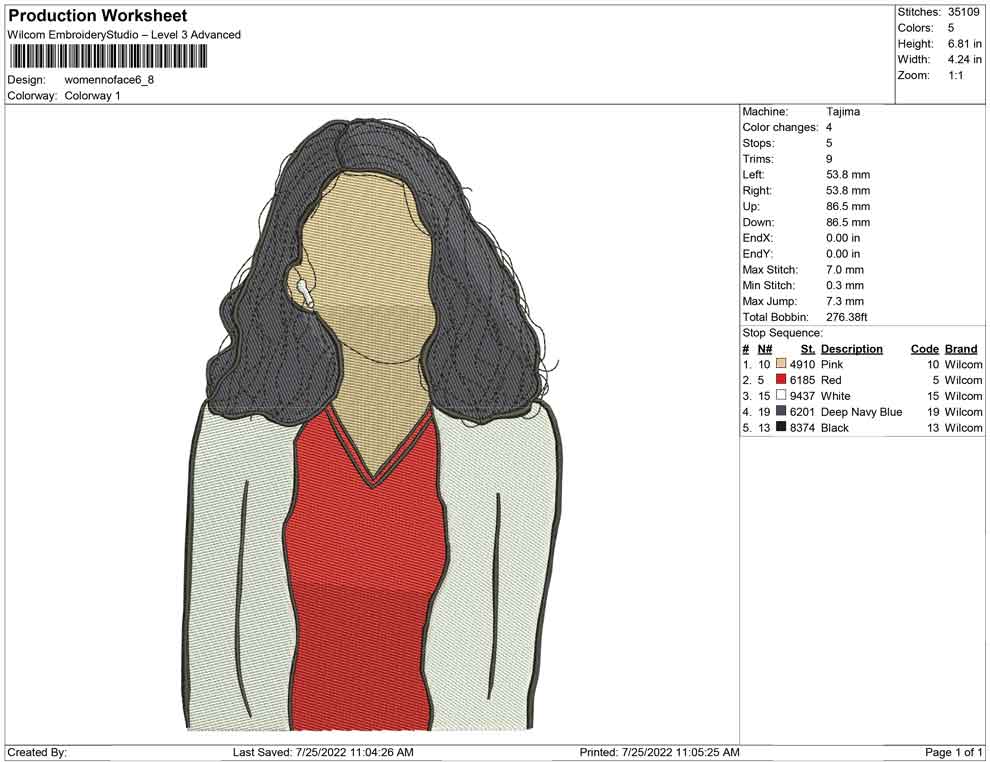This screenshot has height=762, width=990.
Task: Click the Machine value Tajima
Action: [x=843, y=112]
